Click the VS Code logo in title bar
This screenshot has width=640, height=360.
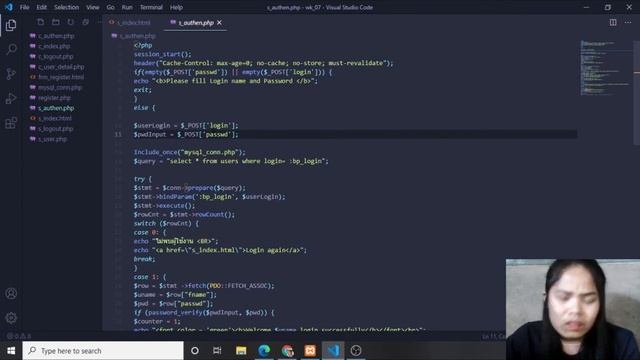click(9, 7)
